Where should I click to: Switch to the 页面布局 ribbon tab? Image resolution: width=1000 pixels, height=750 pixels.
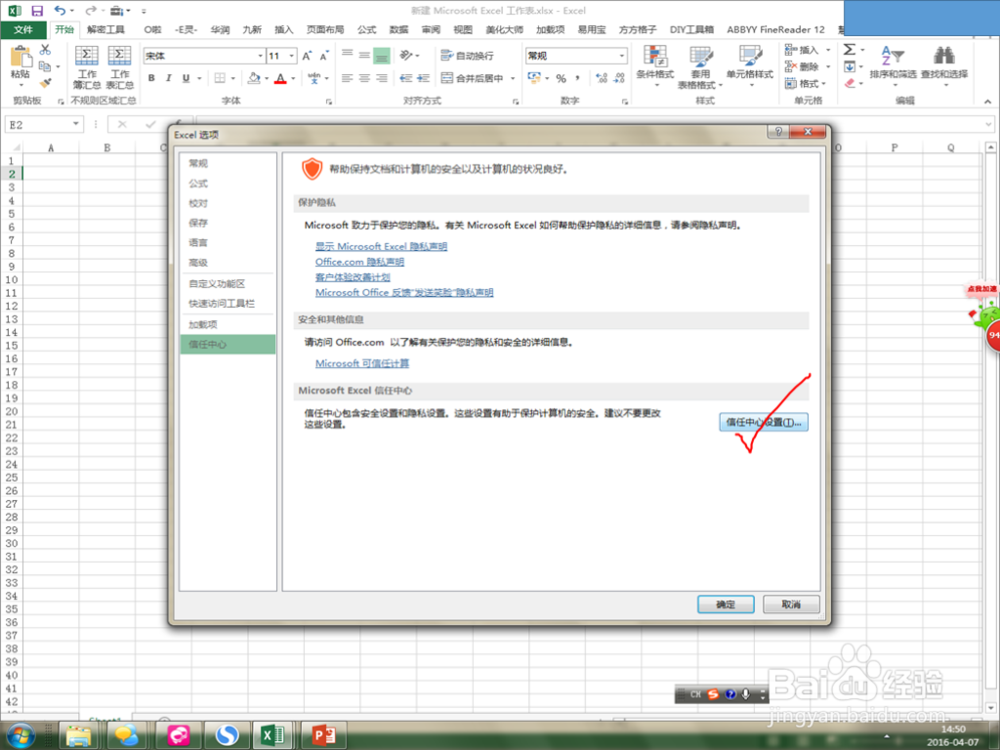click(x=325, y=29)
